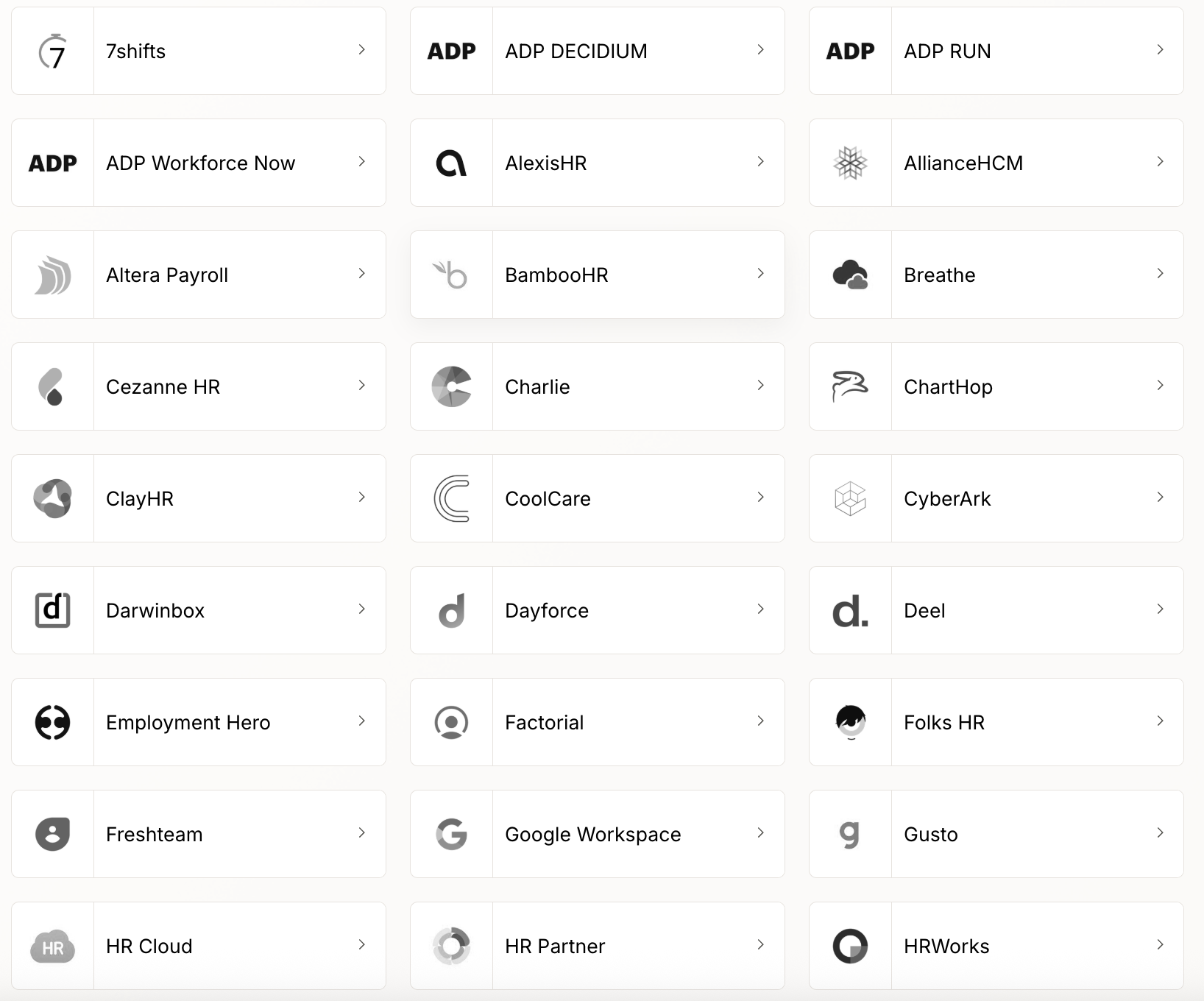The height and width of the screenshot is (1001, 1204).
Task: Click the Factorial logo icon
Action: click(x=451, y=723)
